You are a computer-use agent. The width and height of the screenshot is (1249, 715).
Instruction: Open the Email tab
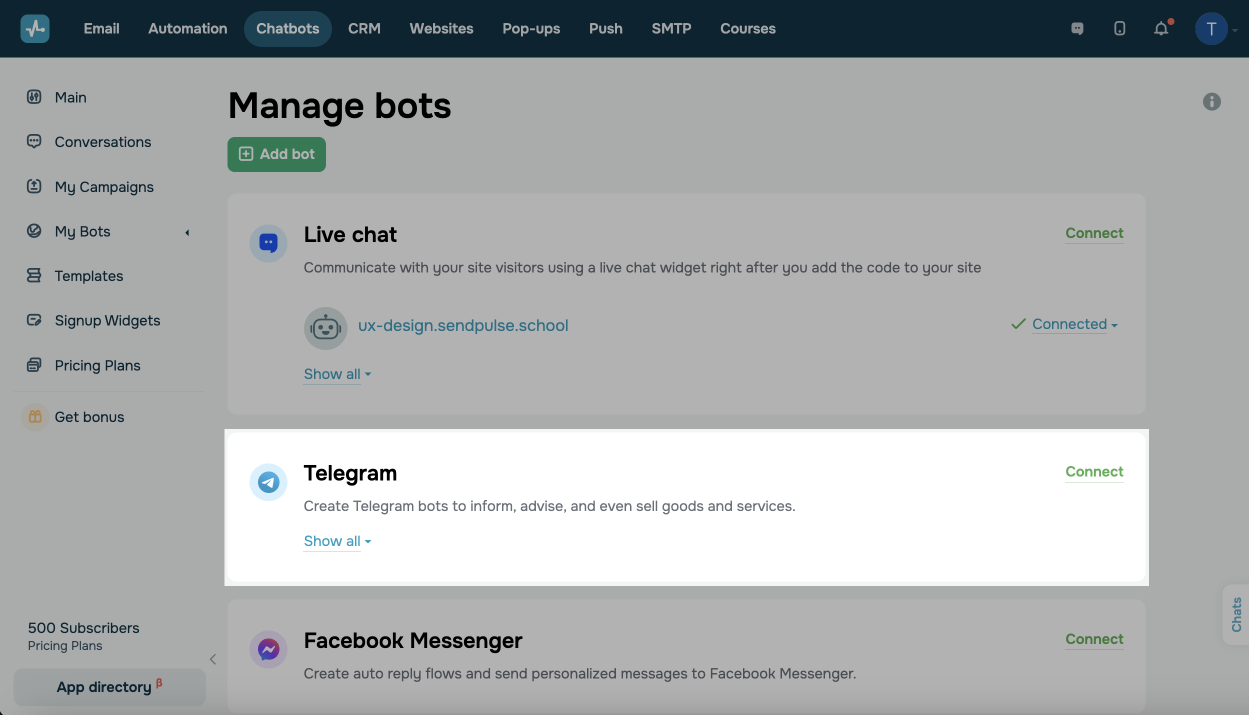coord(102,29)
